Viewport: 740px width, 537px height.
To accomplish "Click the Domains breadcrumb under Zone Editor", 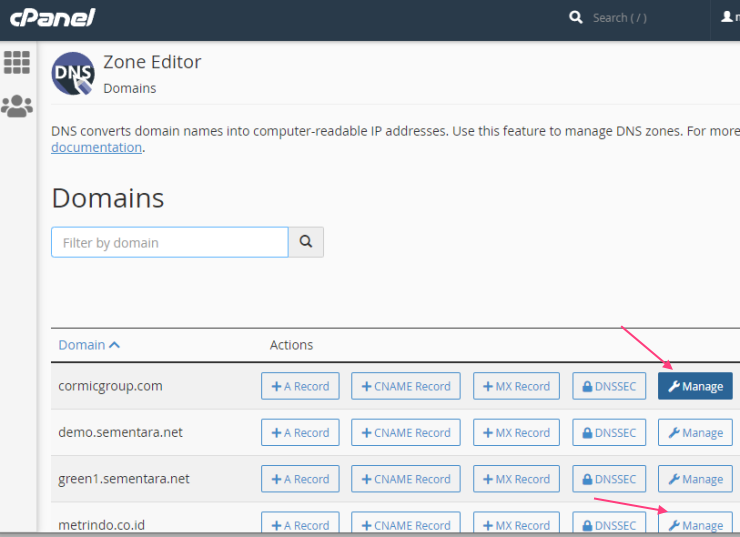I will point(130,88).
